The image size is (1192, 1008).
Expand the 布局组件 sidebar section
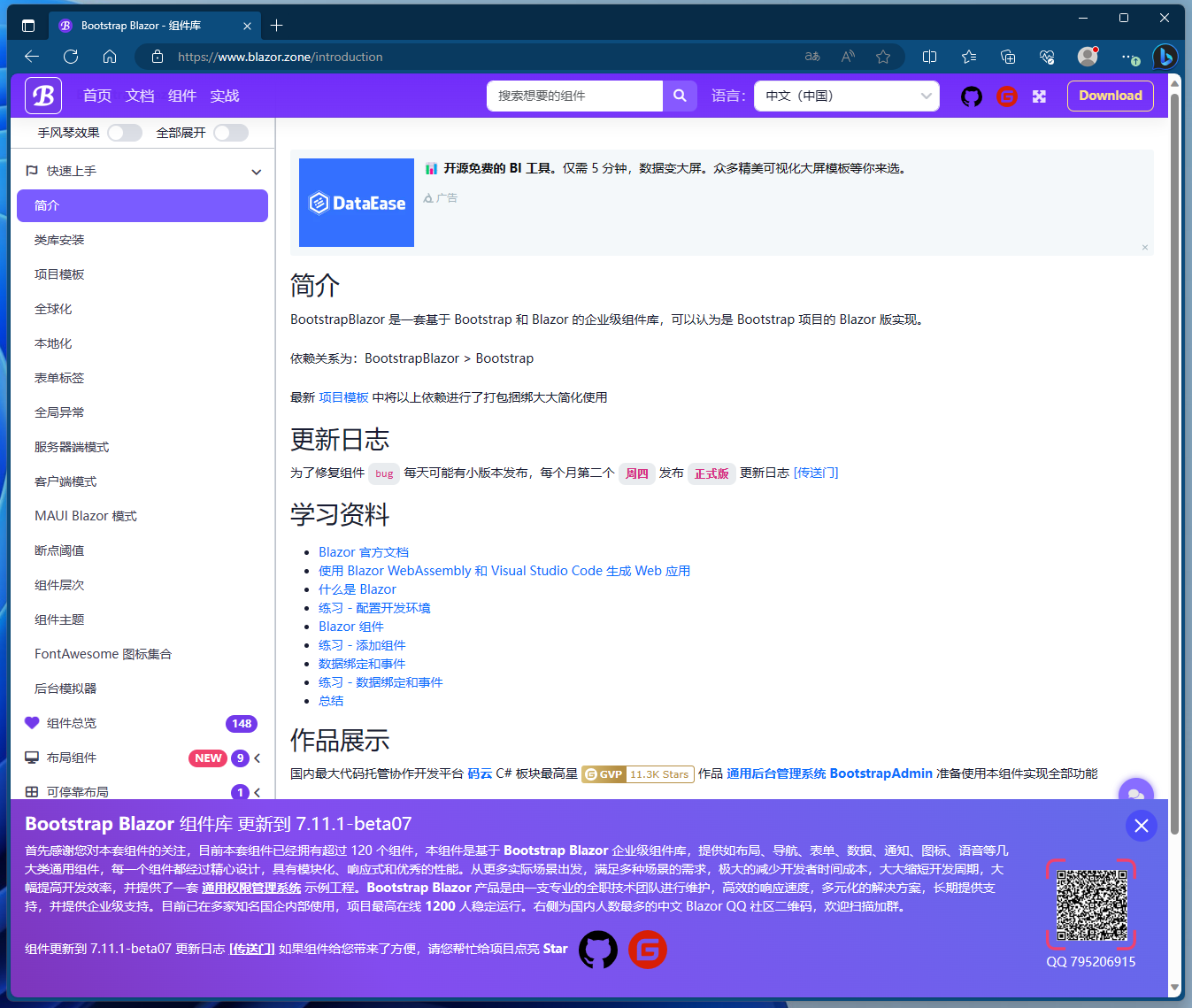tap(256, 758)
